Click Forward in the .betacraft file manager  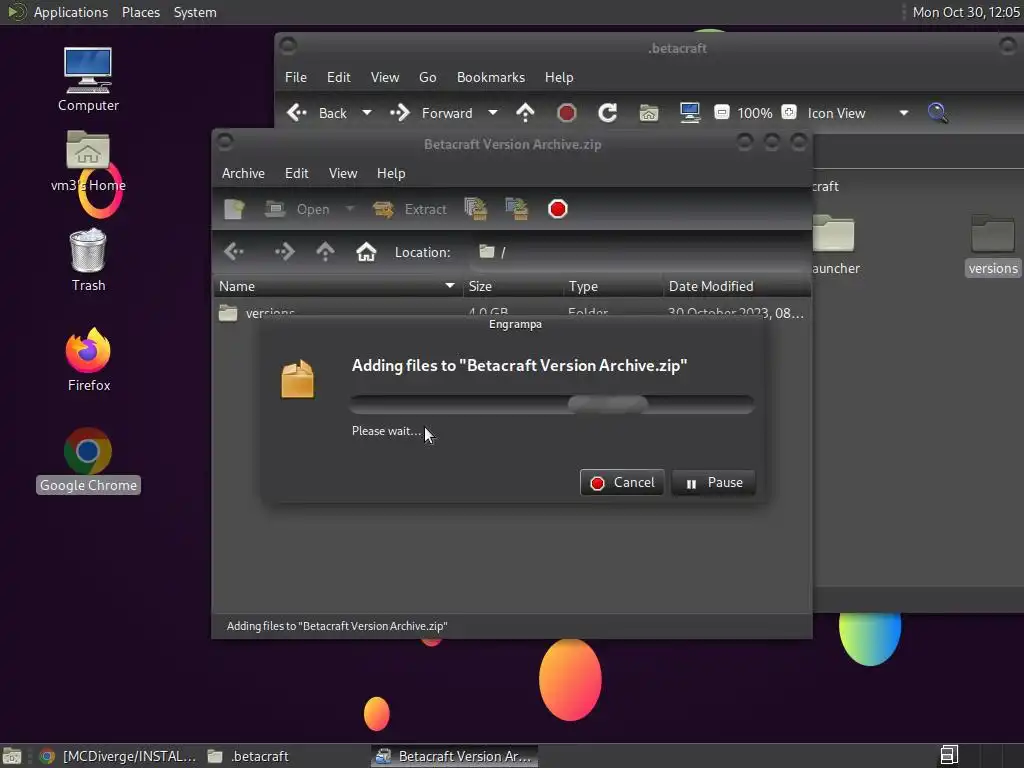click(x=431, y=113)
